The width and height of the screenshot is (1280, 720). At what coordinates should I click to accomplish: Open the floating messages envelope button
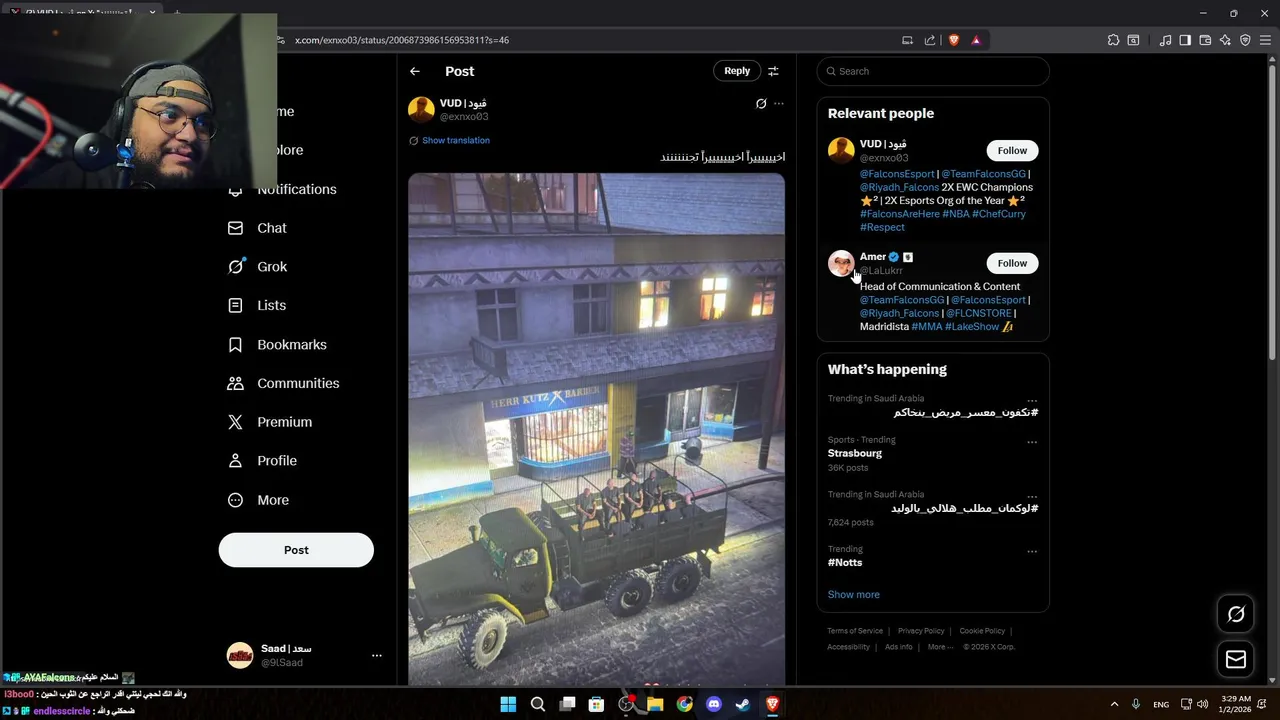coord(1236,659)
